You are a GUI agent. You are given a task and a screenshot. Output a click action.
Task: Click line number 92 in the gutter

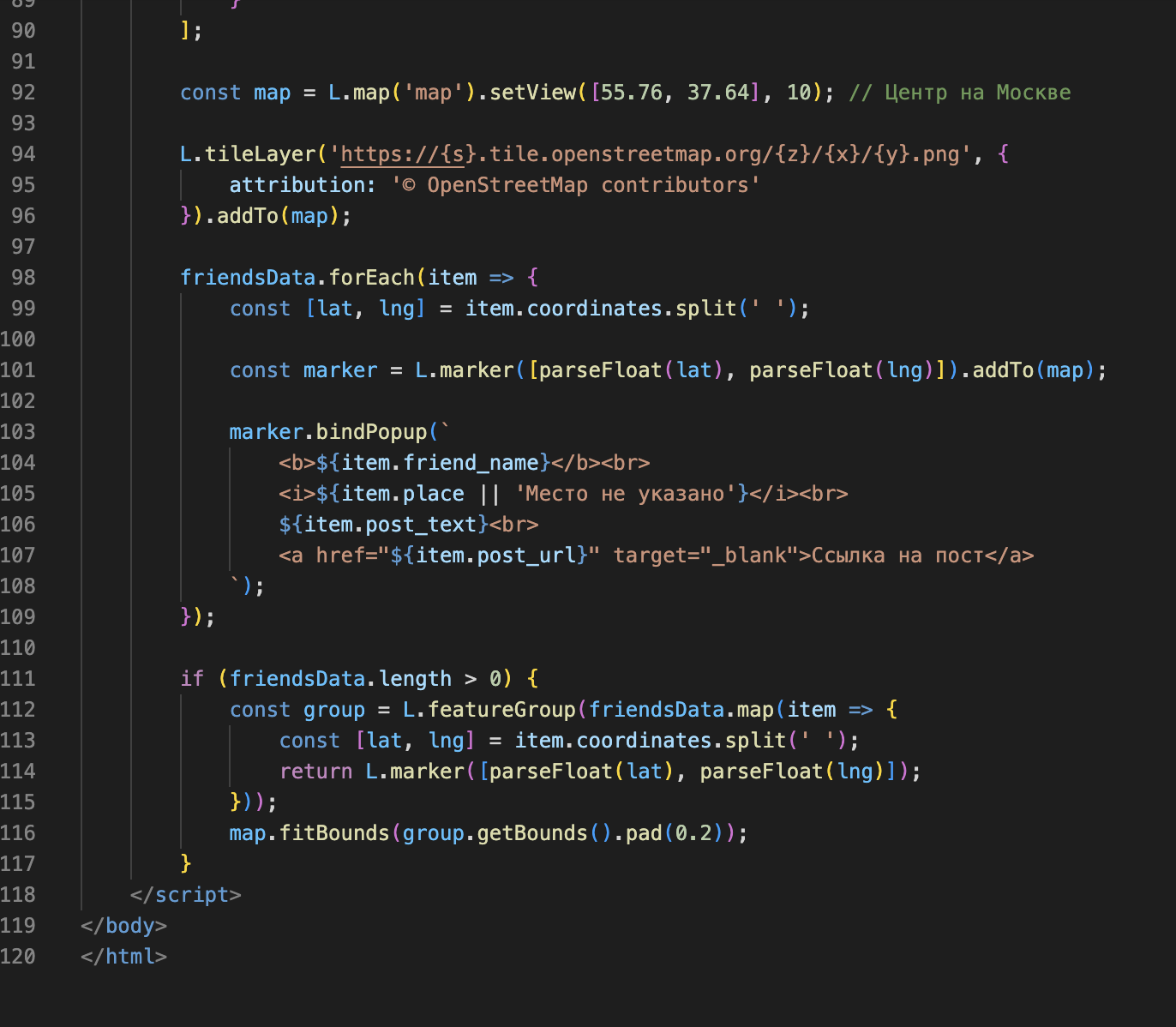tap(23, 93)
